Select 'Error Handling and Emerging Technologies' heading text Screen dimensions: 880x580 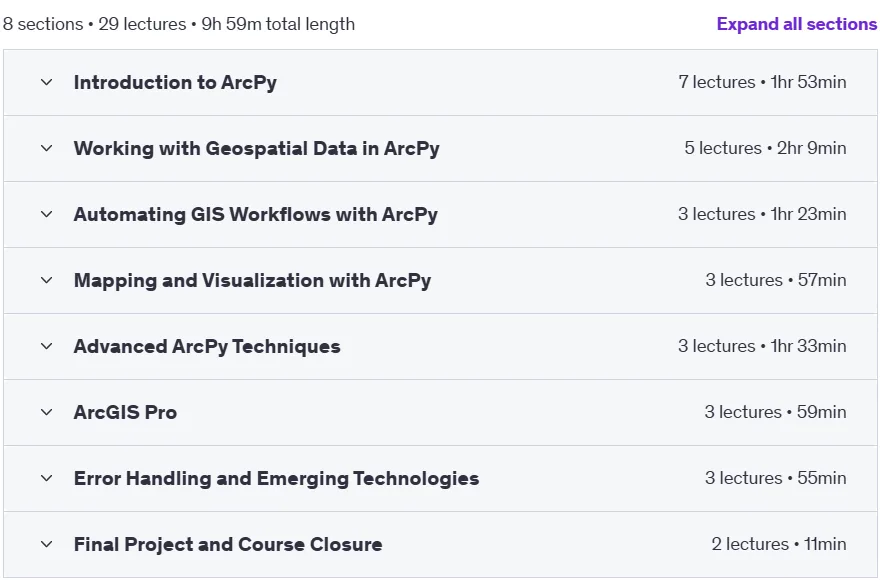276,478
